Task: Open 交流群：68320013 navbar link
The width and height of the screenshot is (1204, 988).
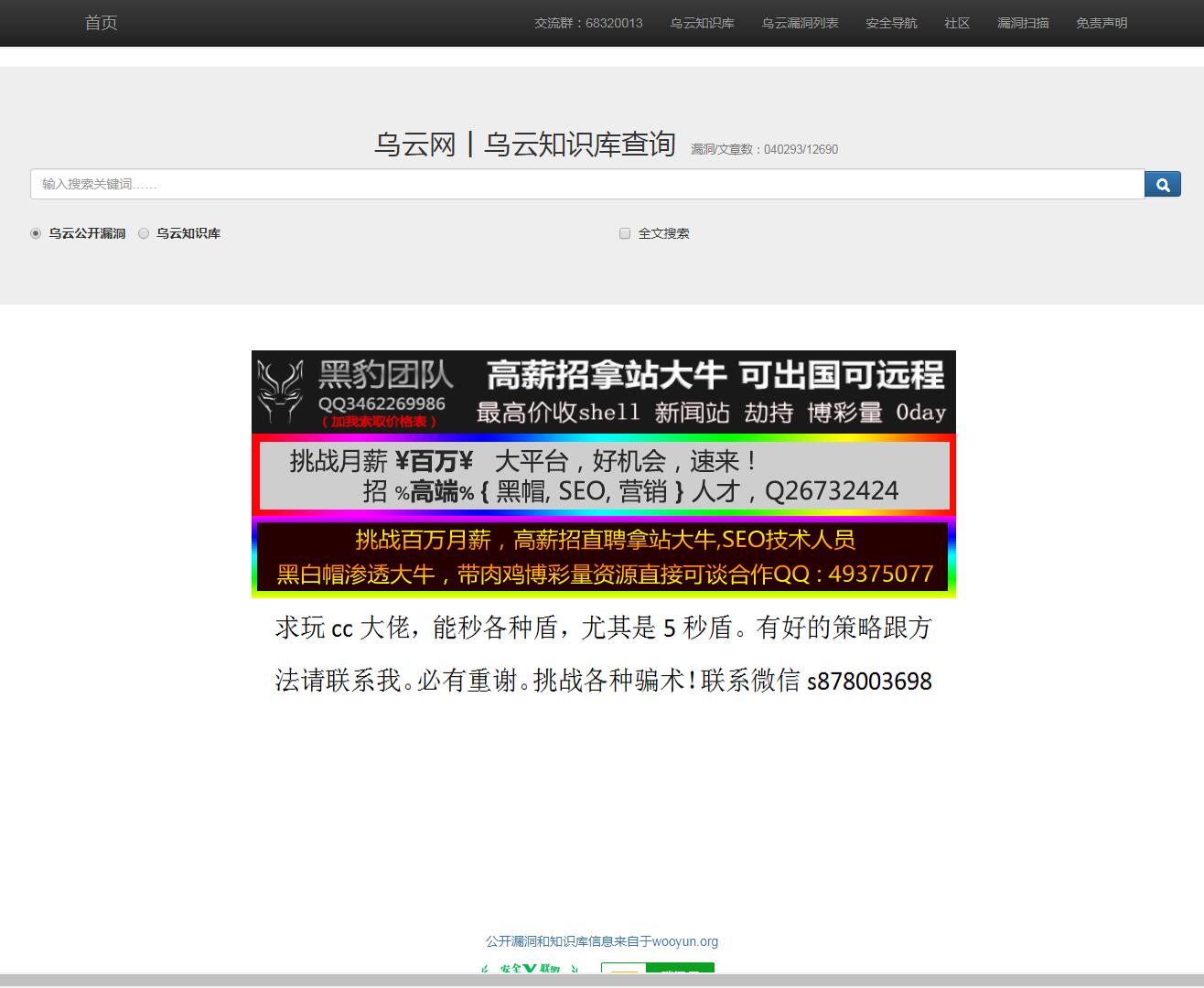Action: 588,23
